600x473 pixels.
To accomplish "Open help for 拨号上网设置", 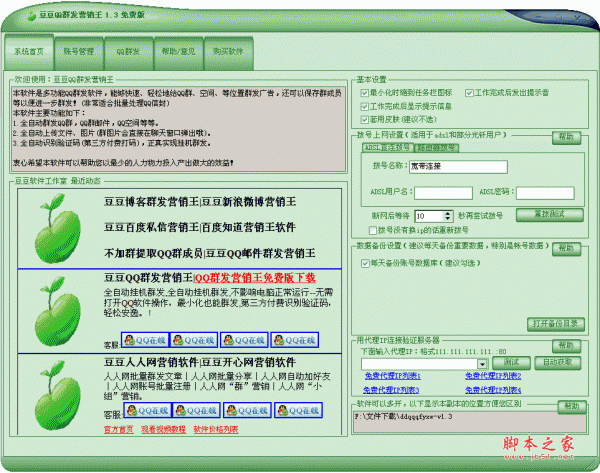I will 566,138.
